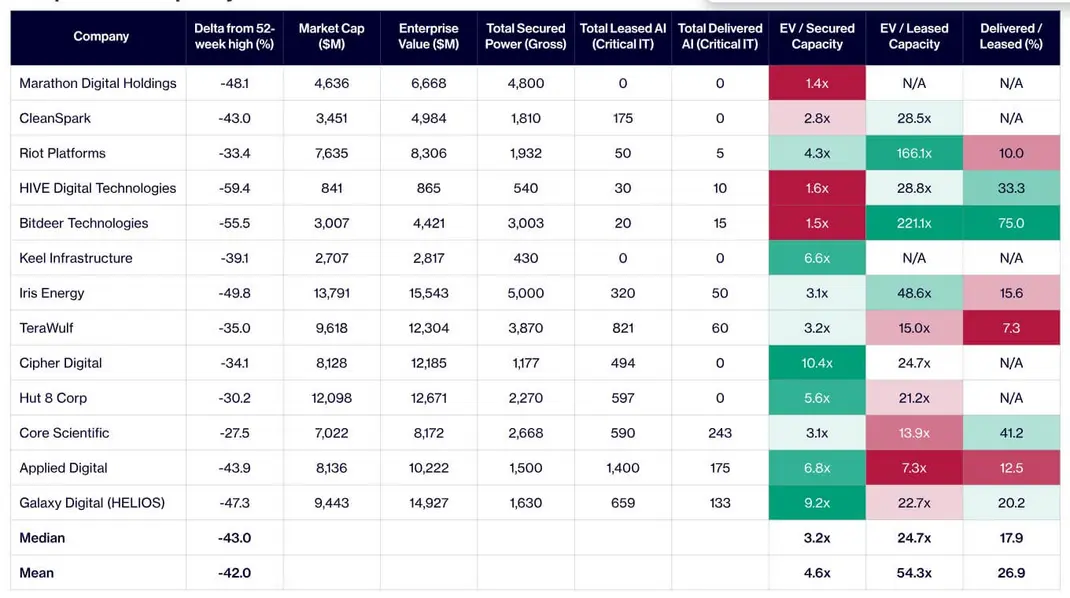1070x598 pixels.
Task: Select the Median row label
Action: point(42,538)
